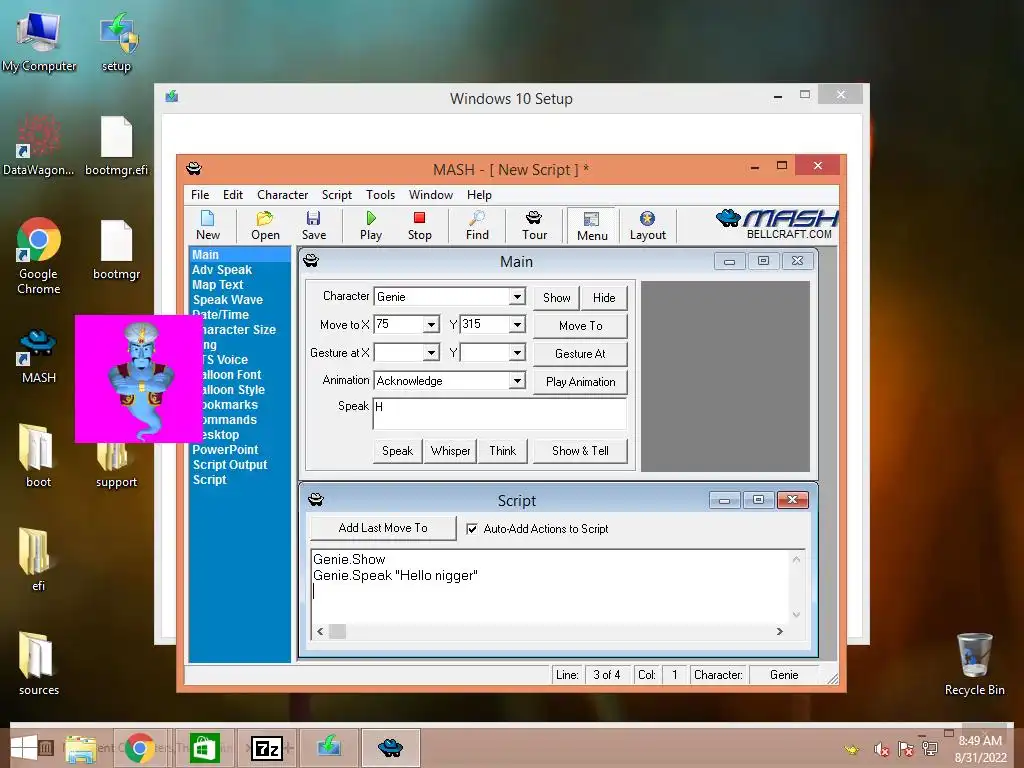Open the Window menu

point(430,195)
